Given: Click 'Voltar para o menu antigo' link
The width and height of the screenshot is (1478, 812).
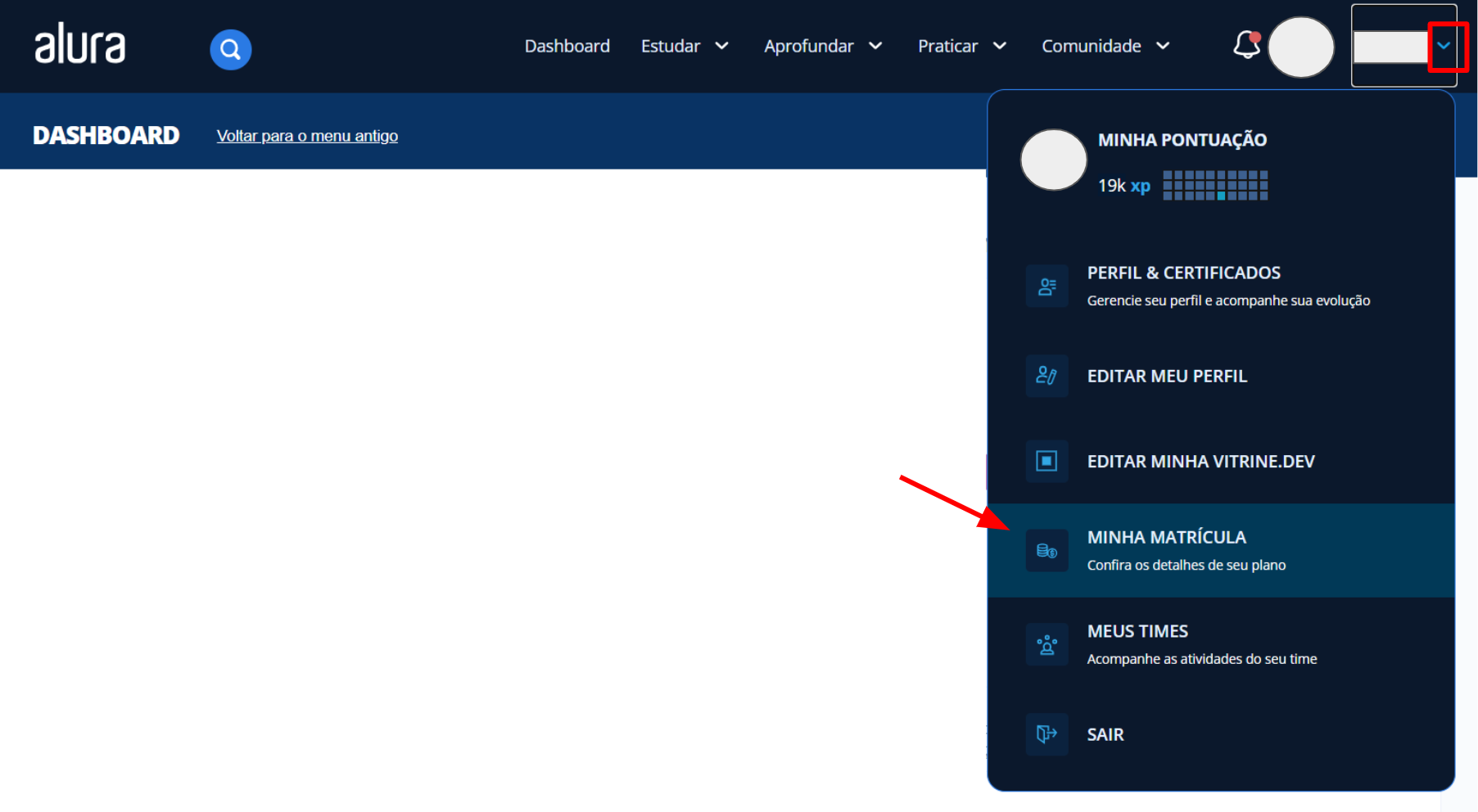Looking at the screenshot, I should pyautogui.click(x=307, y=136).
